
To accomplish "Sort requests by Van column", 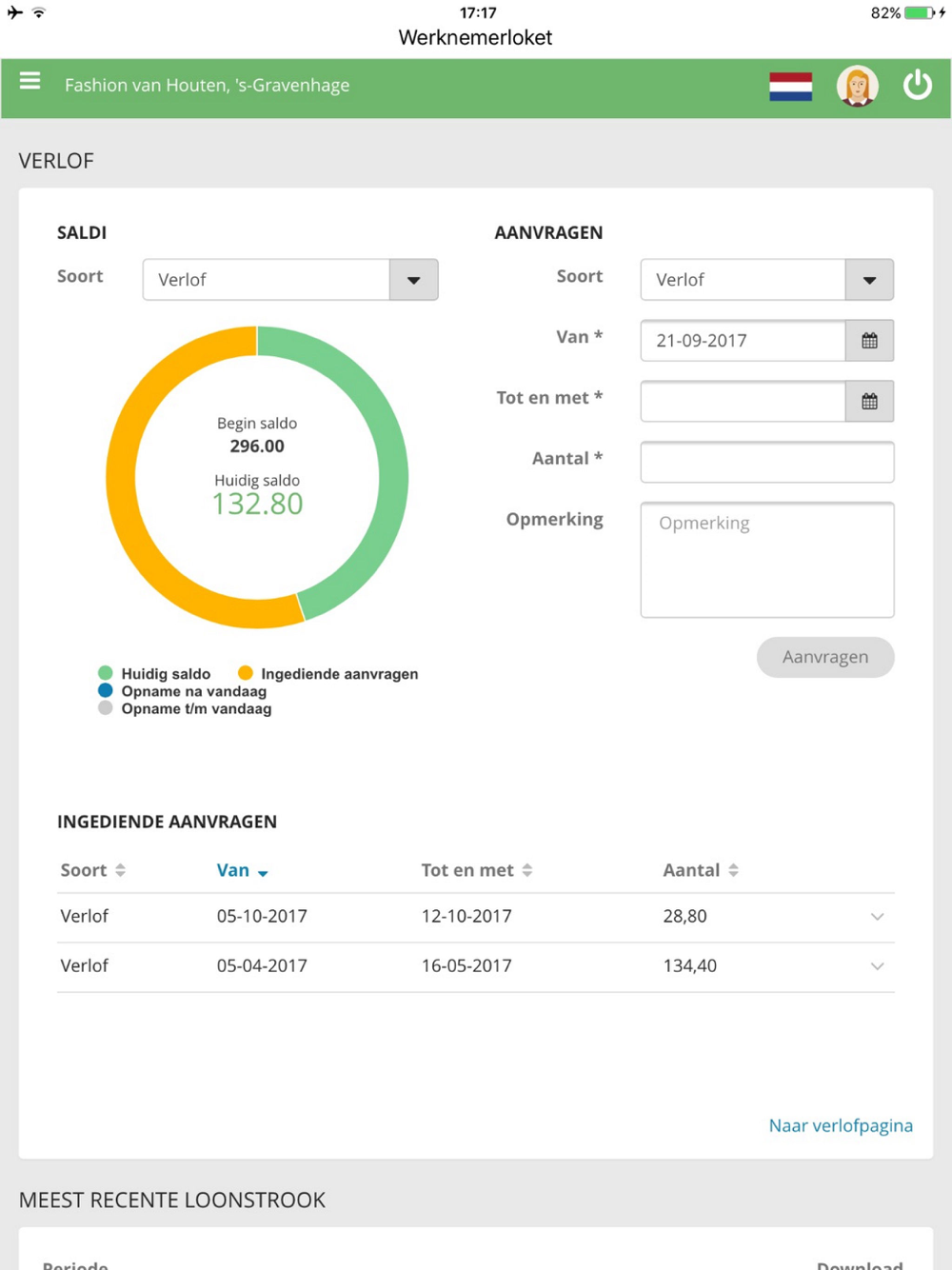I will 242,870.
